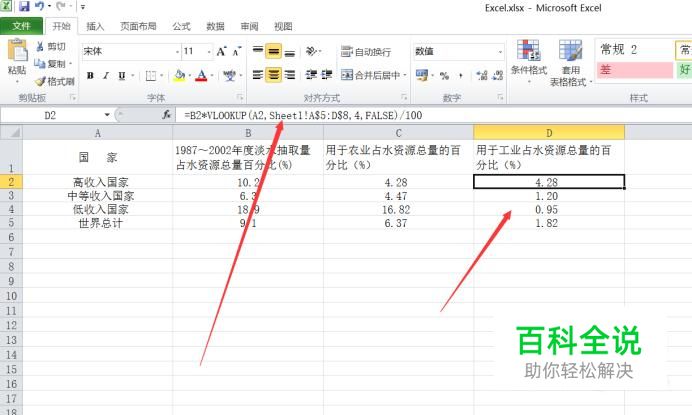Screen dimensions: 692x415
Task: Toggle right text alignment
Action: 290,75
